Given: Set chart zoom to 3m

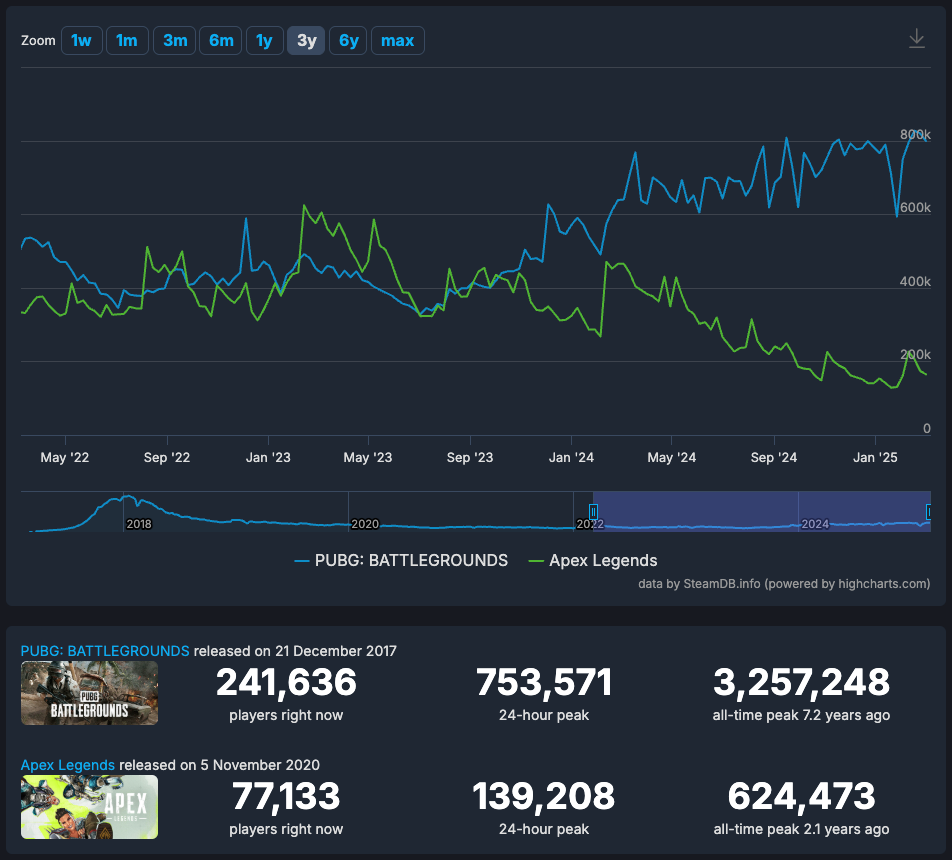Looking at the screenshot, I should pos(175,41).
